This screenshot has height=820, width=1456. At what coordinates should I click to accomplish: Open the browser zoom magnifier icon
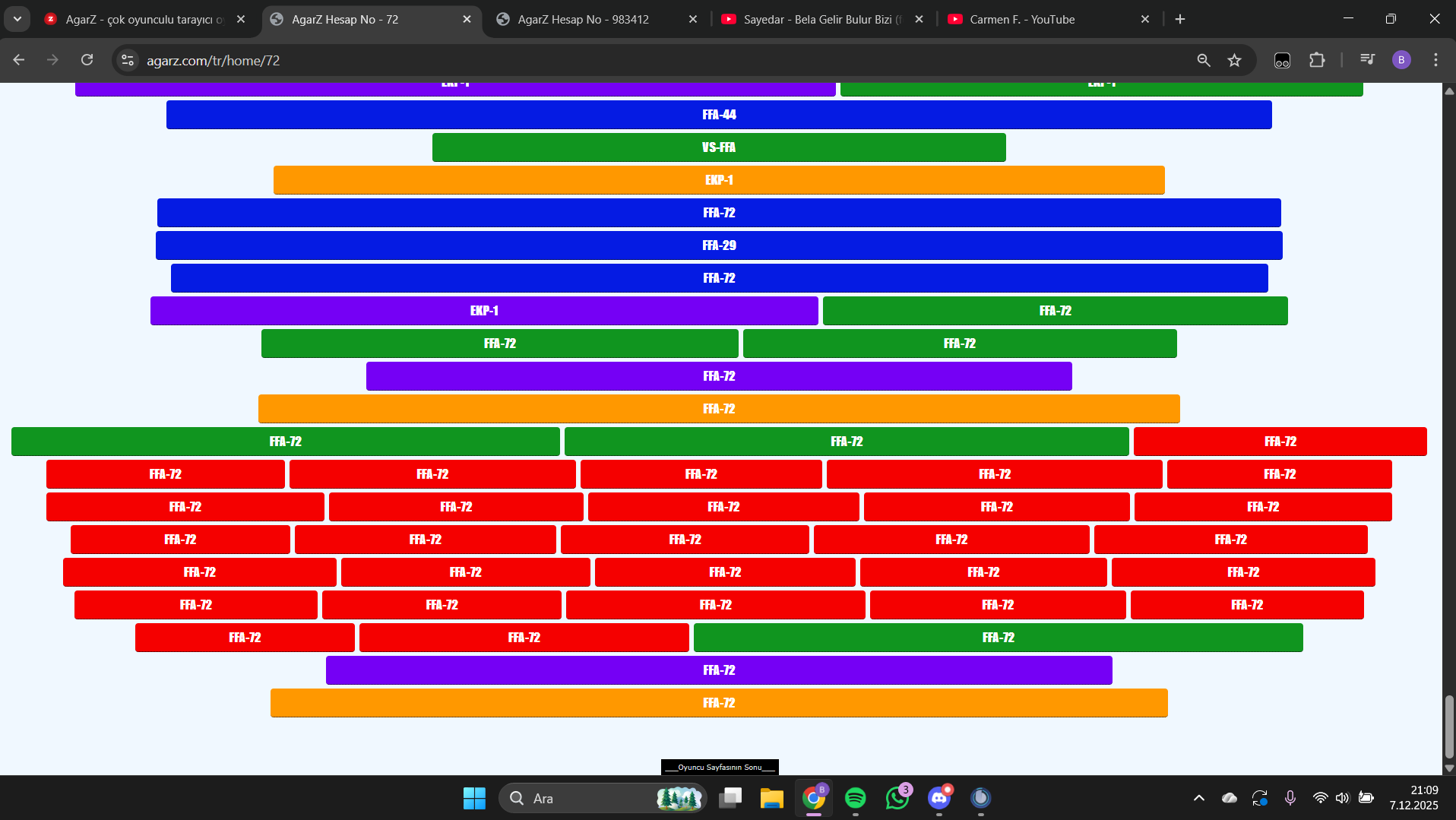click(x=1204, y=60)
